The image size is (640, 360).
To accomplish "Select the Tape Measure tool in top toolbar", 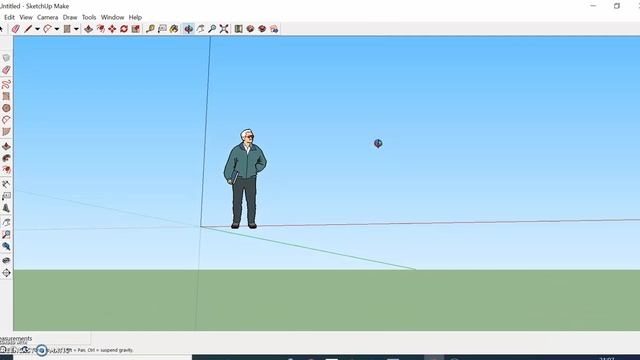I will click(x=151, y=29).
